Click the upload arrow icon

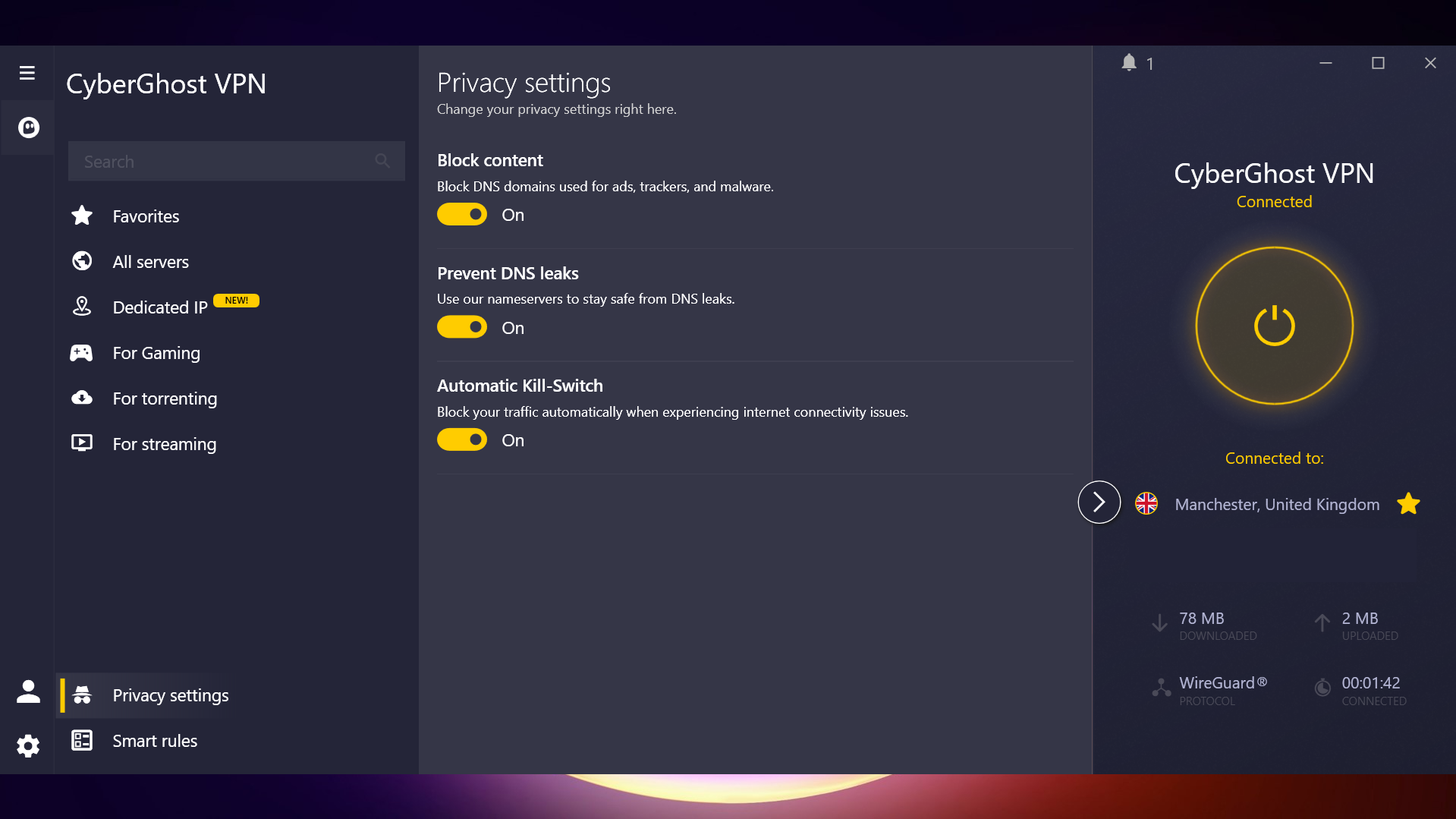pos(1322,623)
